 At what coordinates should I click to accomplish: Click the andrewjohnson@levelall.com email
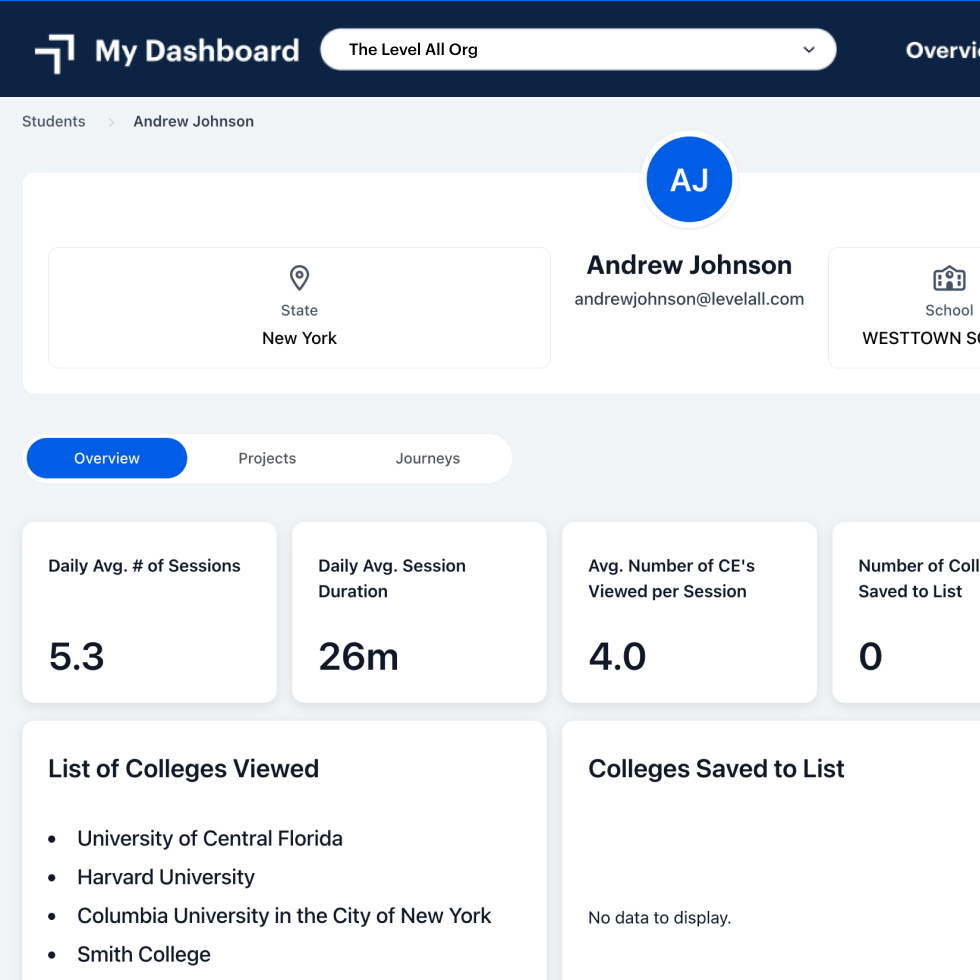[689, 299]
